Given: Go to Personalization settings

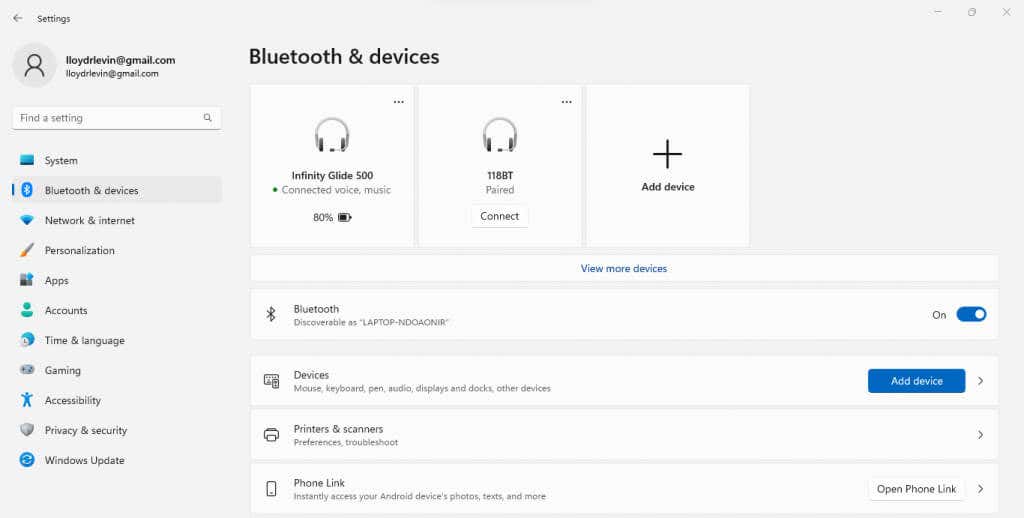Looking at the screenshot, I should tap(117, 250).
